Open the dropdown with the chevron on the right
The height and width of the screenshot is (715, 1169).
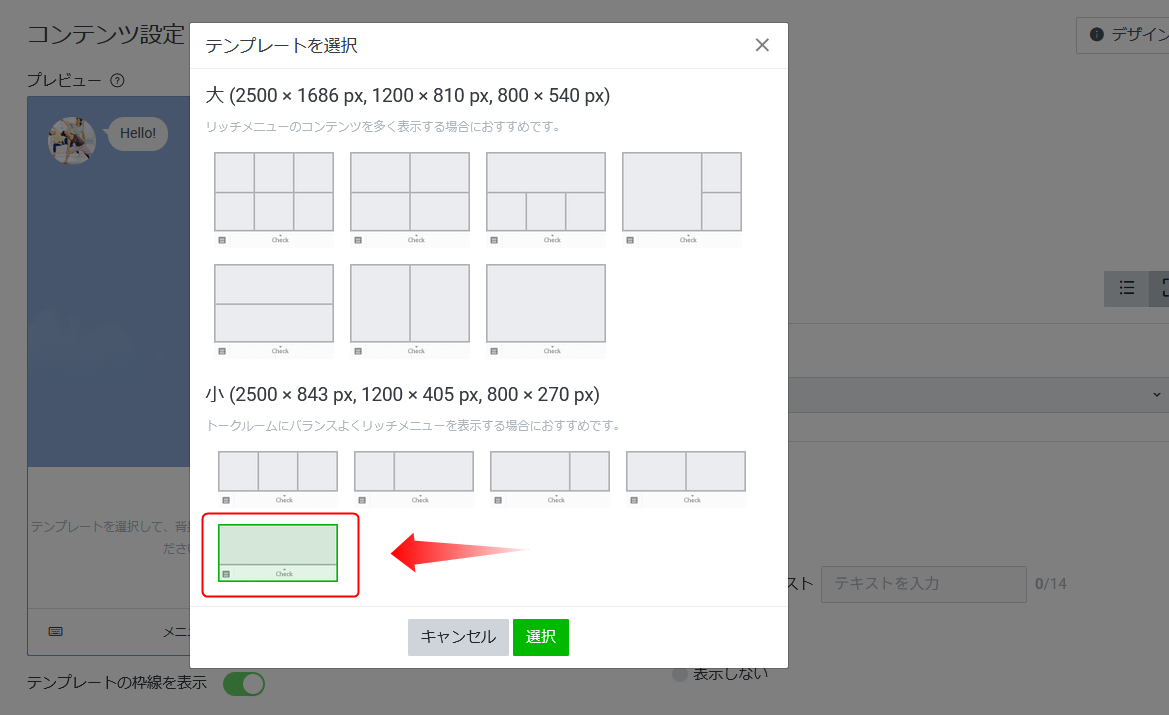click(x=1155, y=394)
